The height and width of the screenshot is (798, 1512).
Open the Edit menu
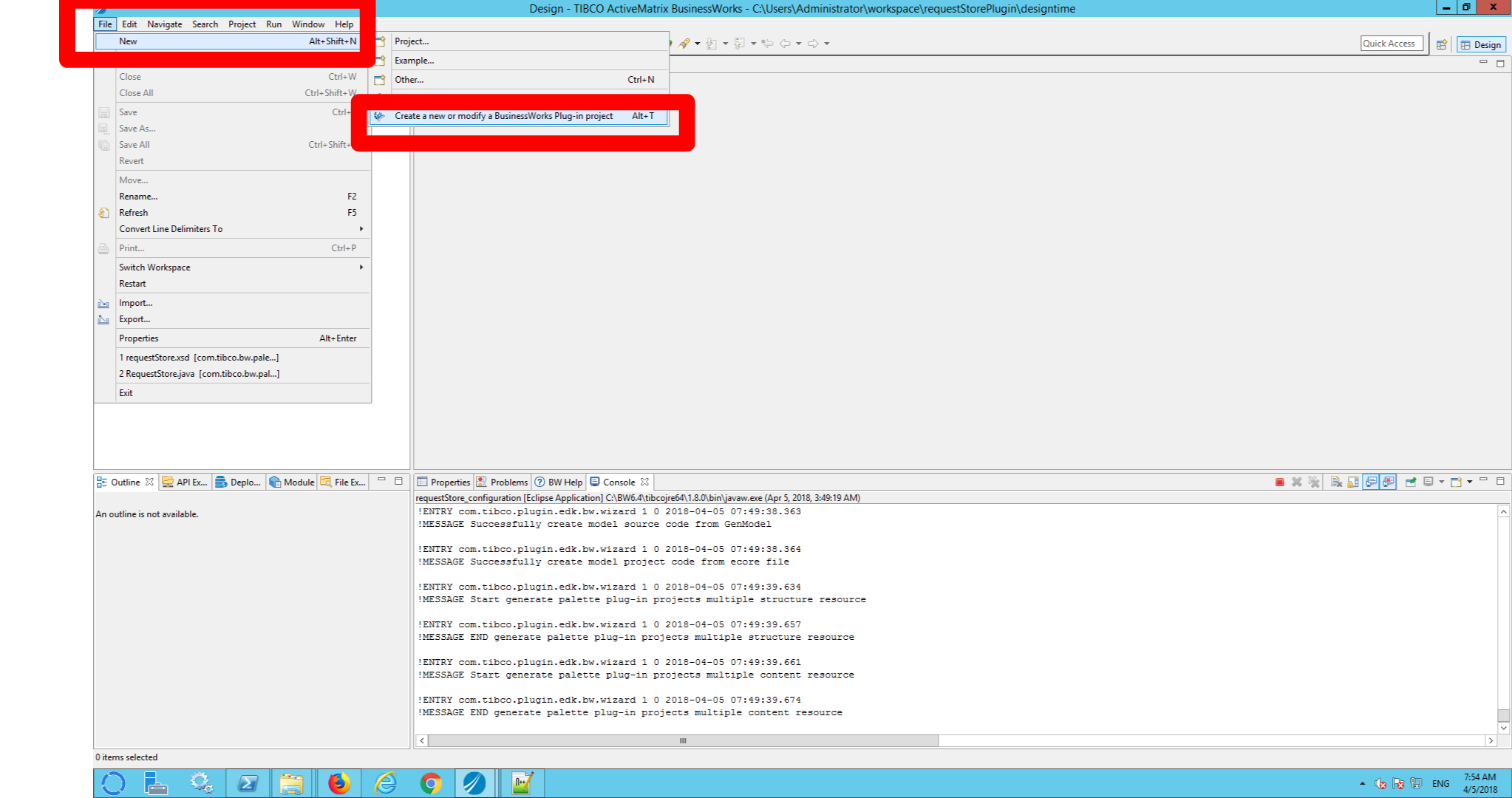[x=129, y=24]
